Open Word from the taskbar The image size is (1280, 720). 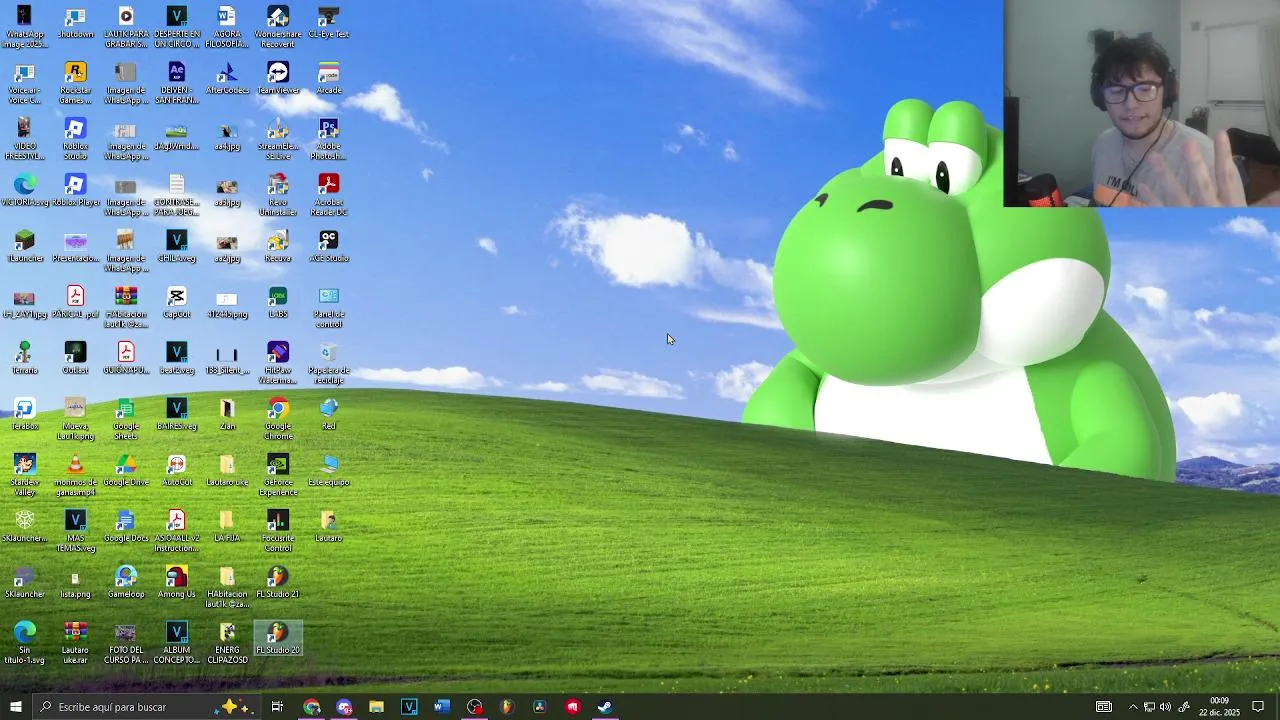(442, 707)
